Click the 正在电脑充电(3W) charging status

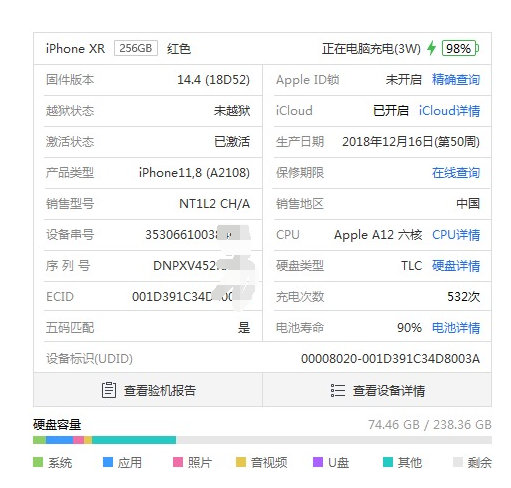pyautogui.click(x=371, y=49)
